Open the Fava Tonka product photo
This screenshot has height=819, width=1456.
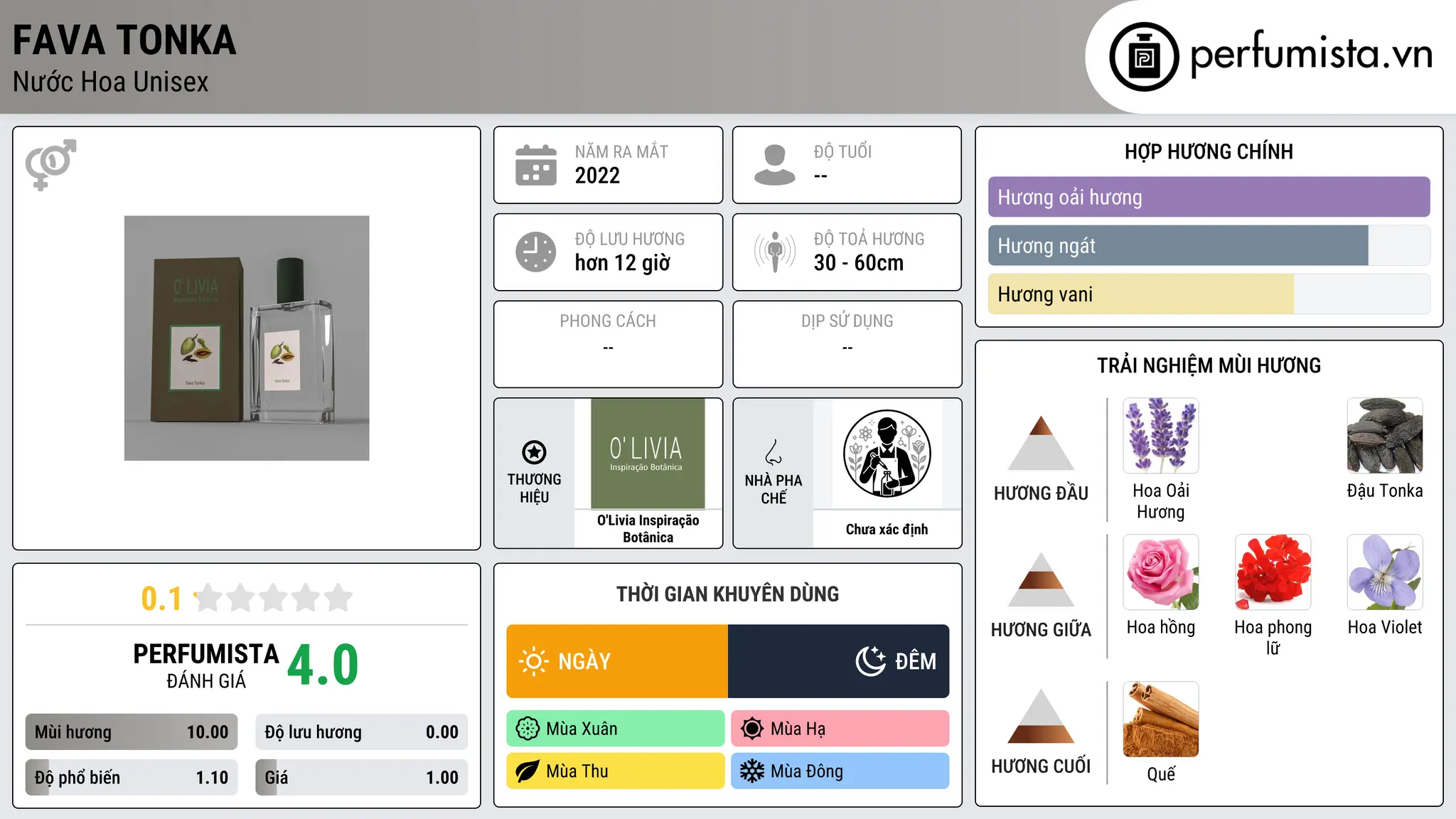pos(247,338)
